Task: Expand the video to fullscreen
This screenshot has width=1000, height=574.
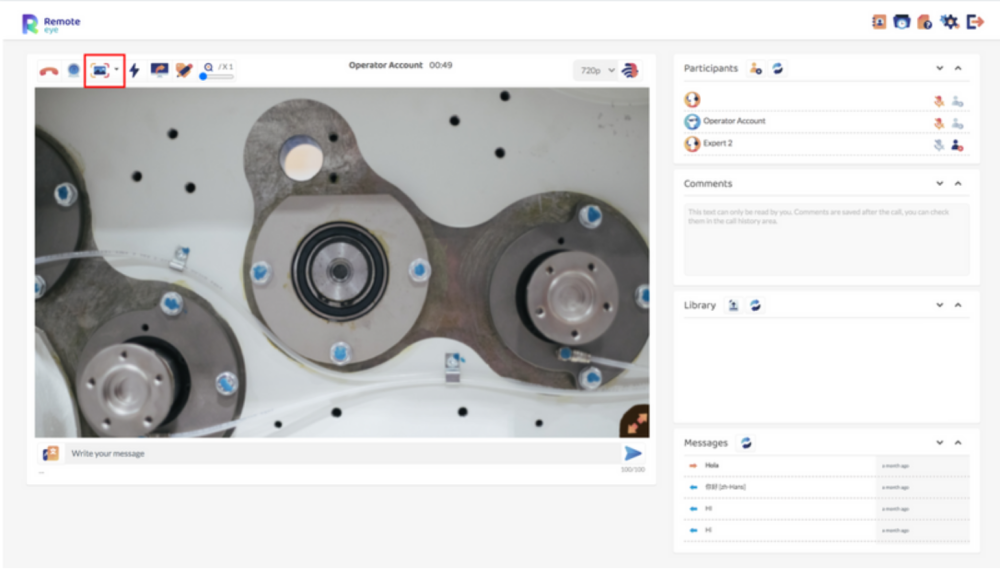Action: click(x=636, y=422)
